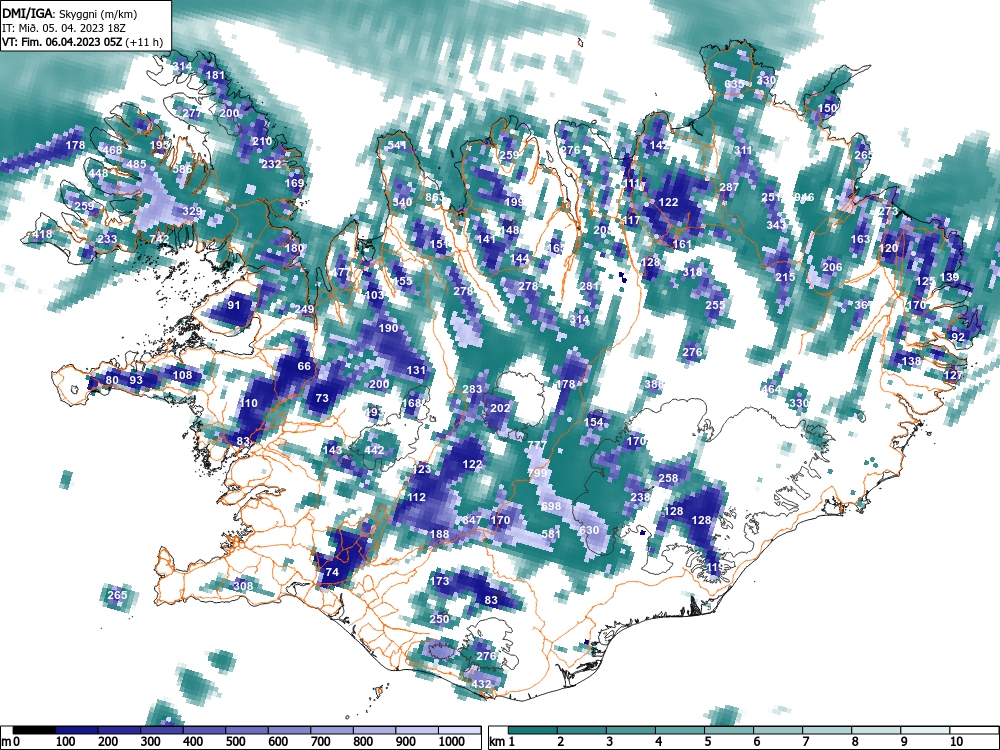This screenshot has width=1000, height=750.
Task: Click the map value 131
Action: pyautogui.click(x=416, y=370)
